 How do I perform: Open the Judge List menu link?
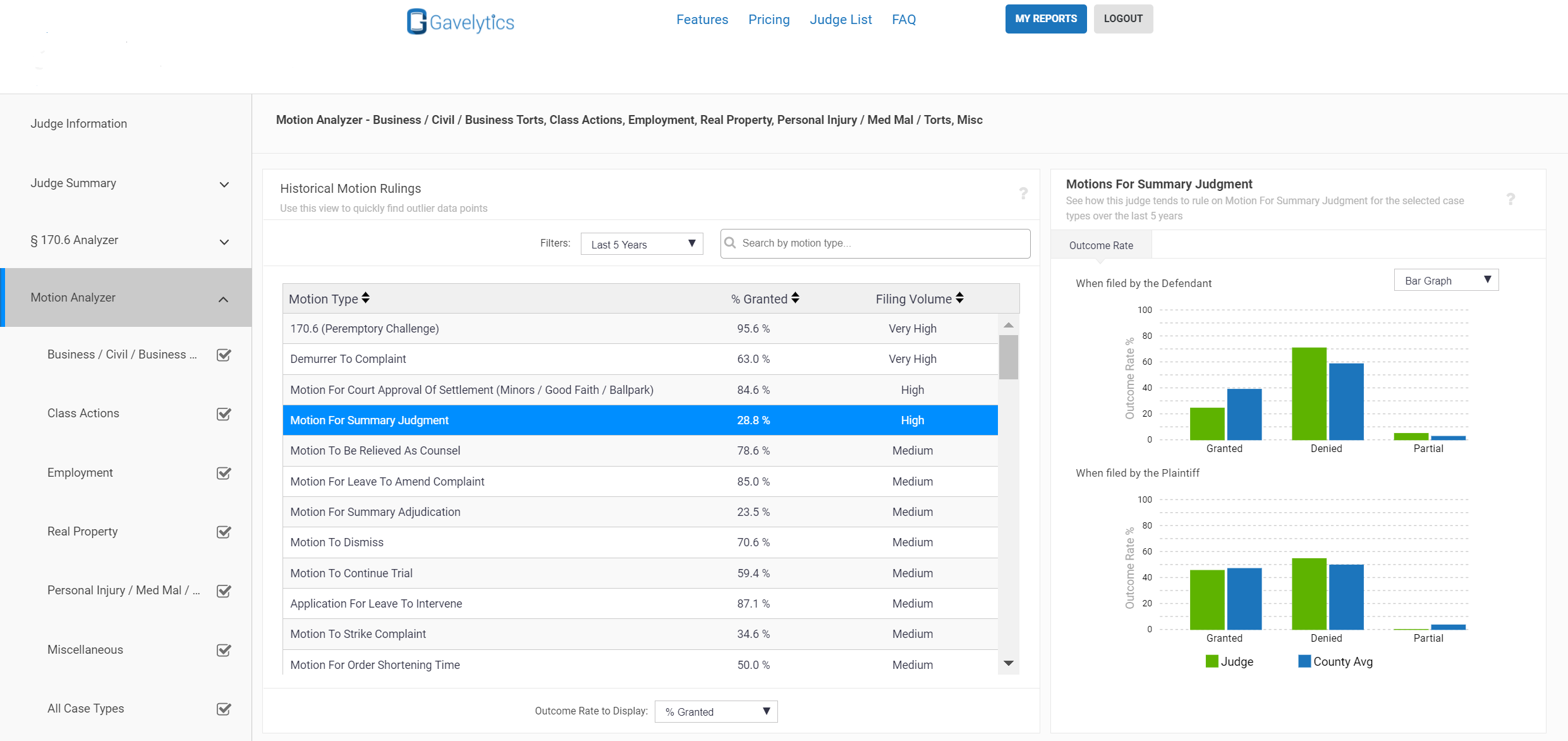841,20
